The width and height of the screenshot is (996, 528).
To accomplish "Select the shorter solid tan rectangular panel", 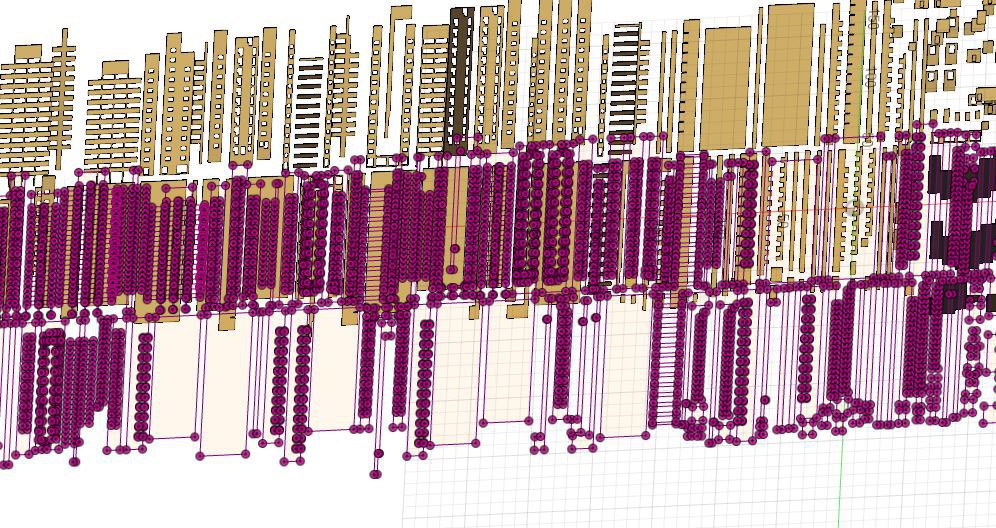I will 725,89.
